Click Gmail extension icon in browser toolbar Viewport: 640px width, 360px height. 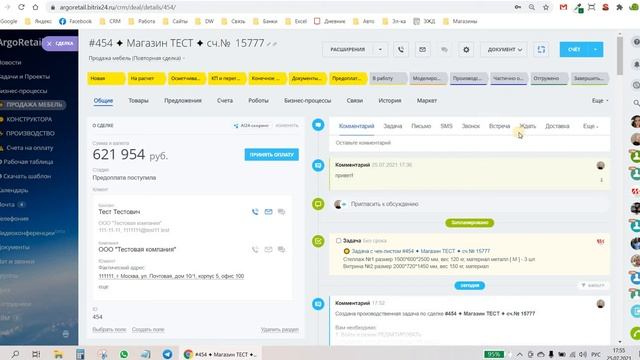coord(563,7)
